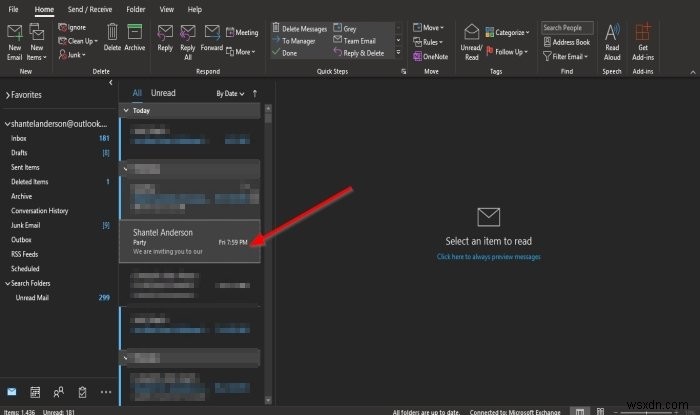This screenshot has height=415, width=700.
Task: Collapse the shantelanderson@outlook account tree
Action: click(x=7, y=124)
